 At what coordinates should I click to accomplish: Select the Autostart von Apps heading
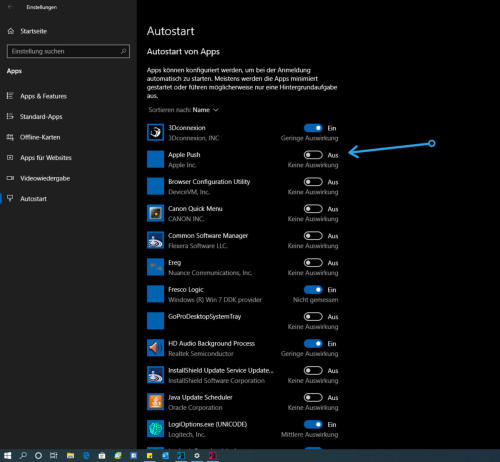pyautogui.click(x=183, y=52)
